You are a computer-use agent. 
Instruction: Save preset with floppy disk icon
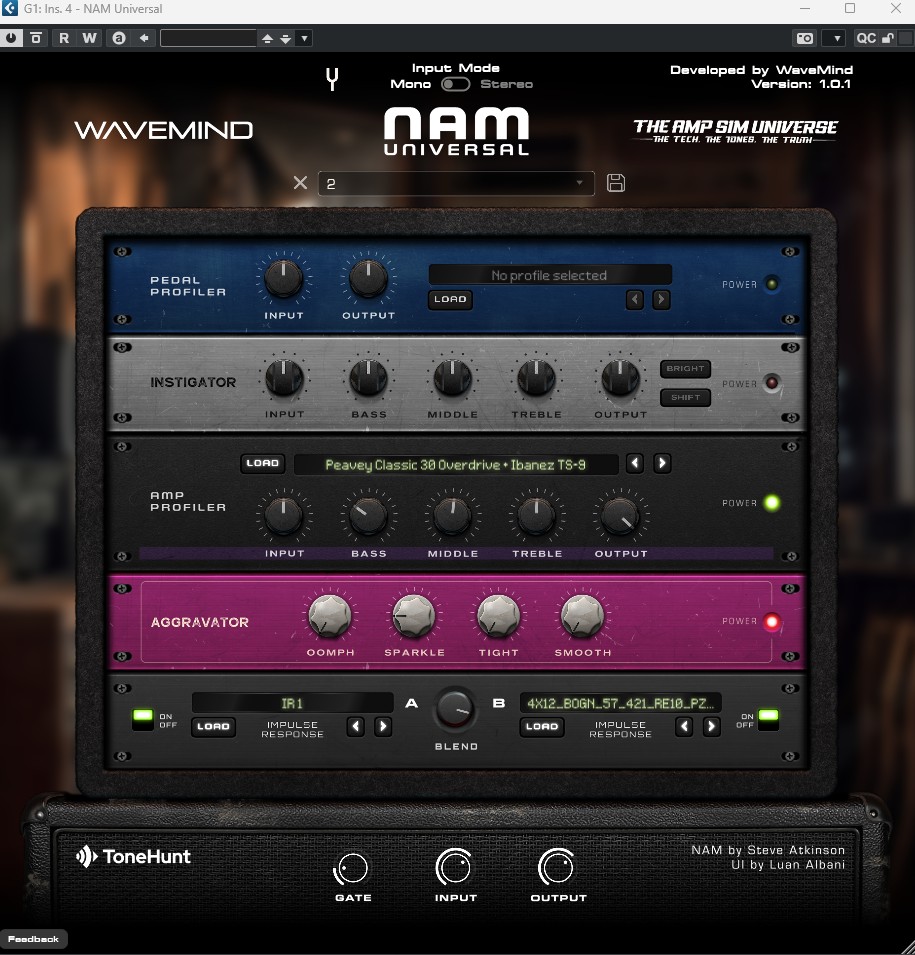pyautogui.click(x=616, y=183)
